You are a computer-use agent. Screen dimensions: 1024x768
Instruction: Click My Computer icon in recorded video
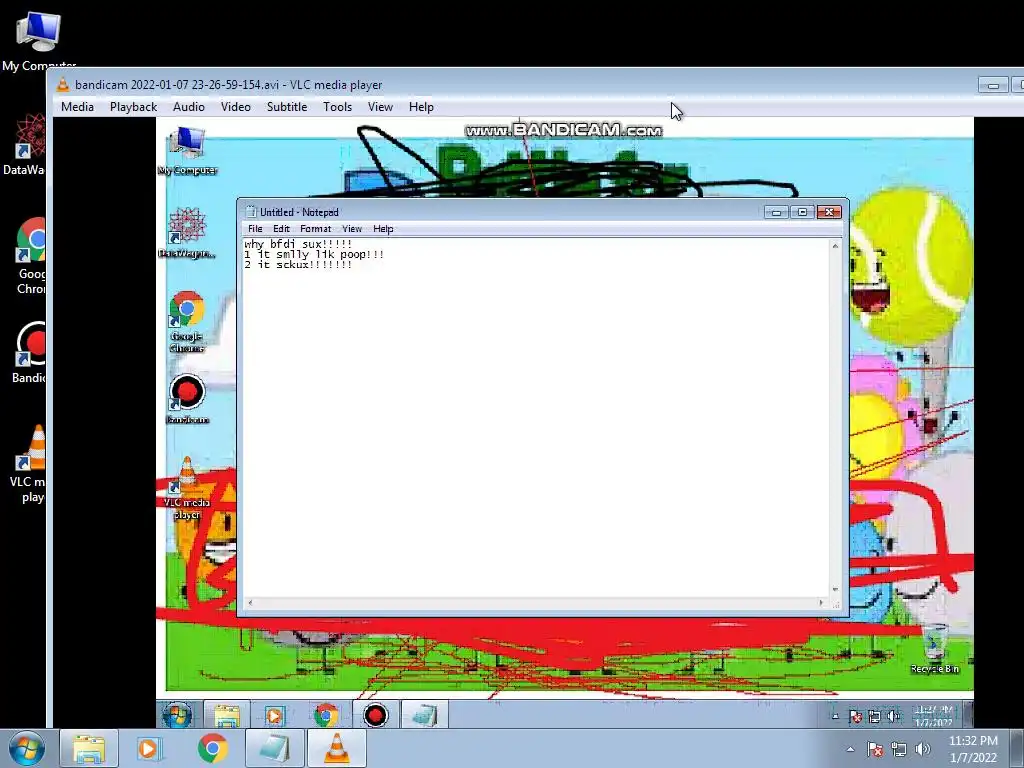187,151
